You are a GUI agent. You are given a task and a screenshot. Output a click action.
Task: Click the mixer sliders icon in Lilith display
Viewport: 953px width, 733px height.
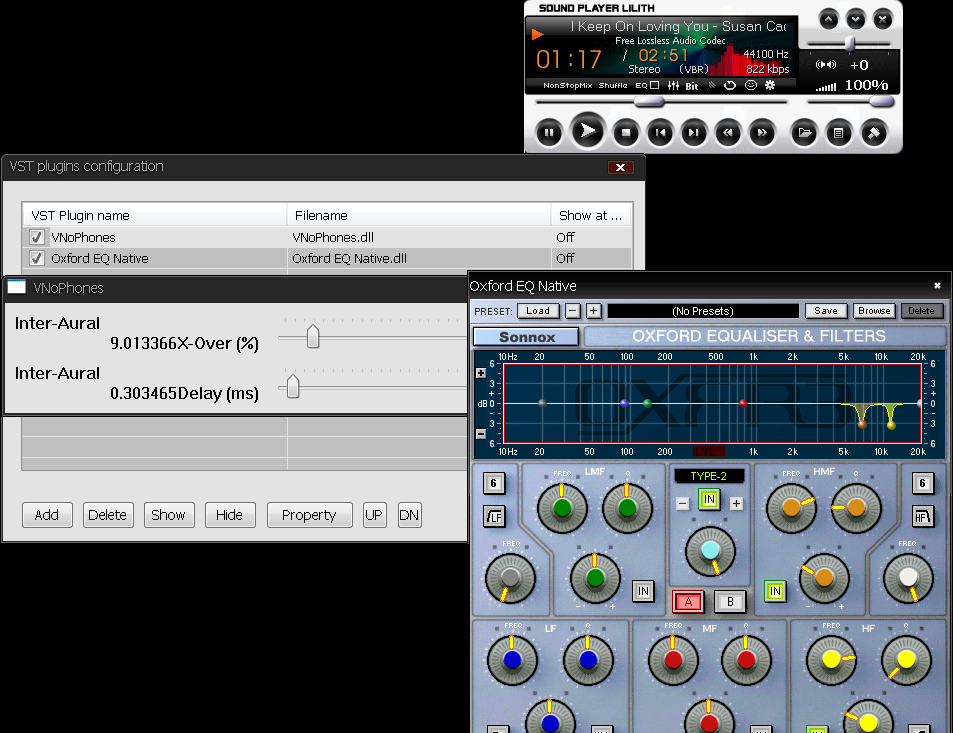(x=673, y=86)
